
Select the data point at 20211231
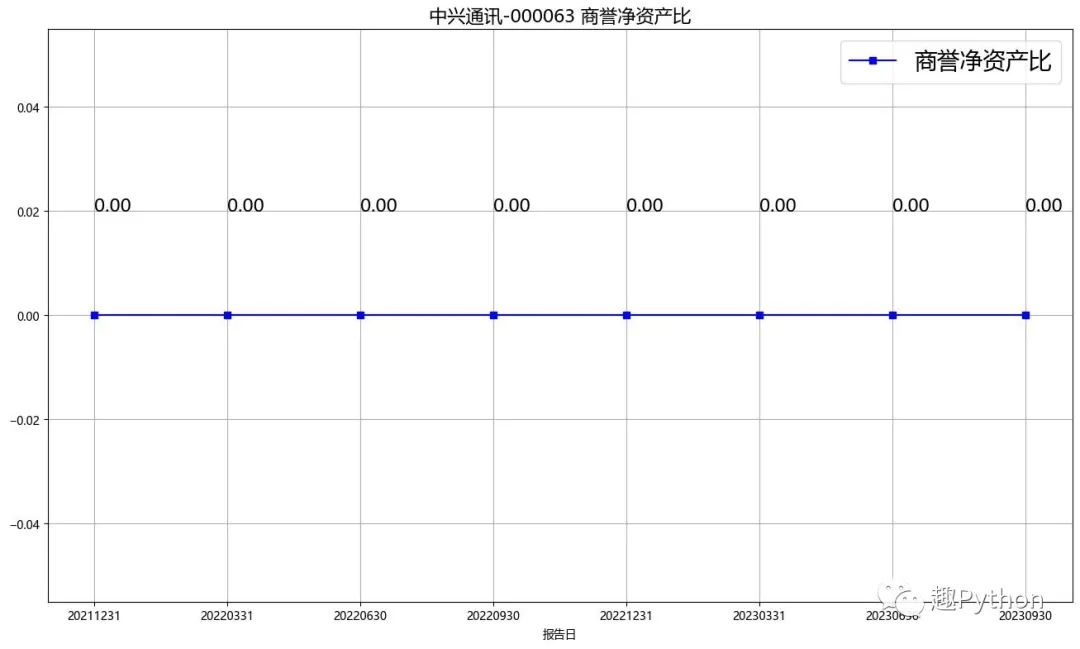[x=94, y=316]
